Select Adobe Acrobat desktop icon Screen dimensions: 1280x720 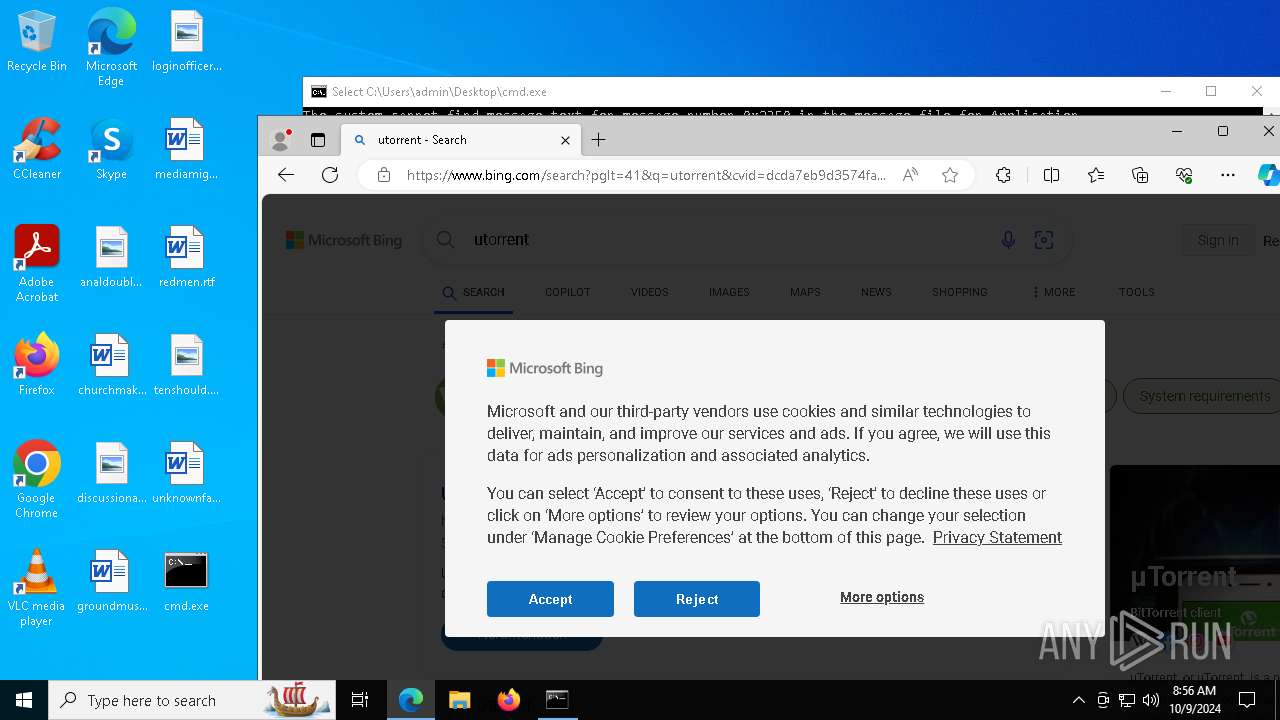point(37,264)
